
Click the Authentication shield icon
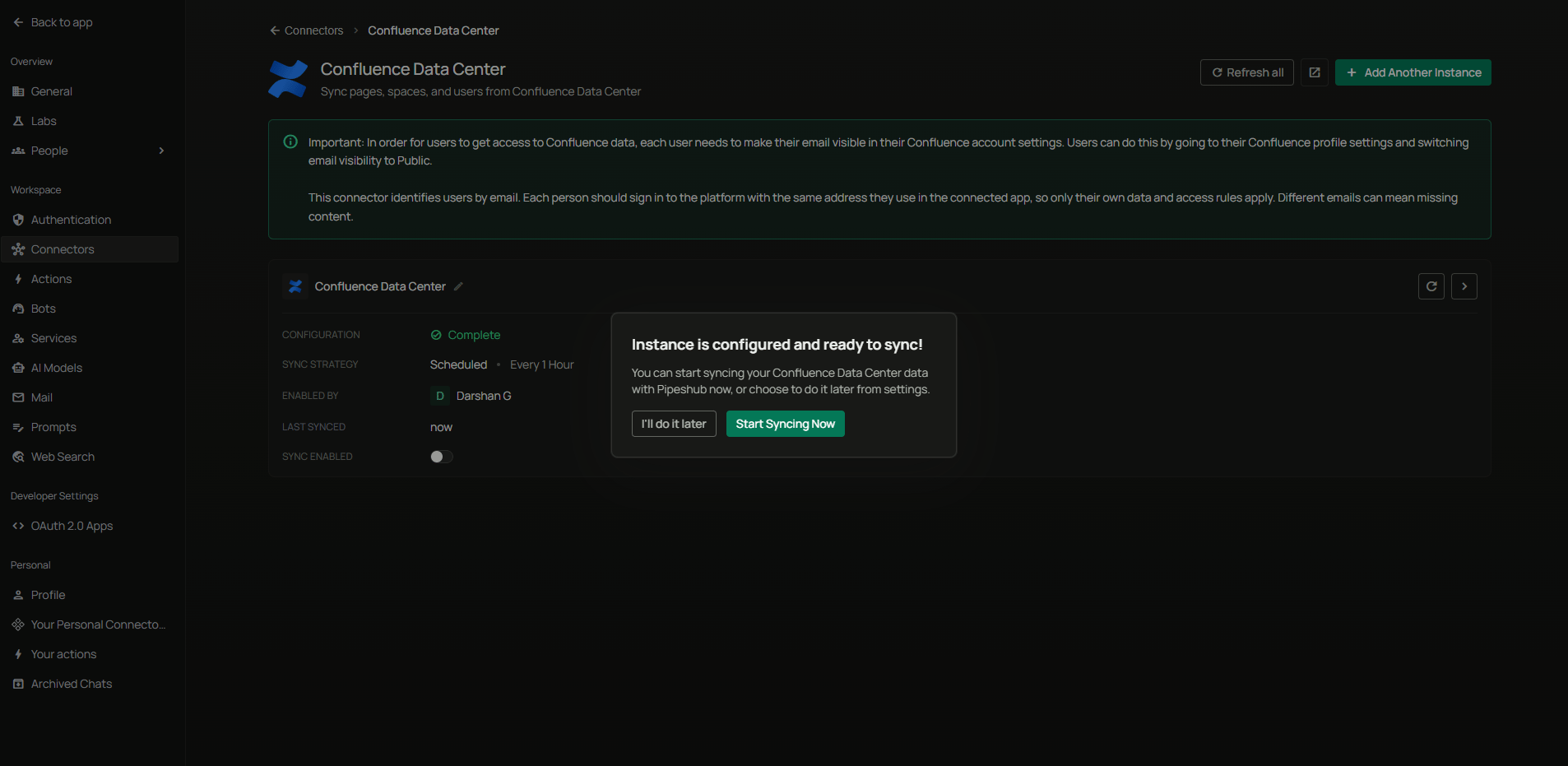(18, 220)
